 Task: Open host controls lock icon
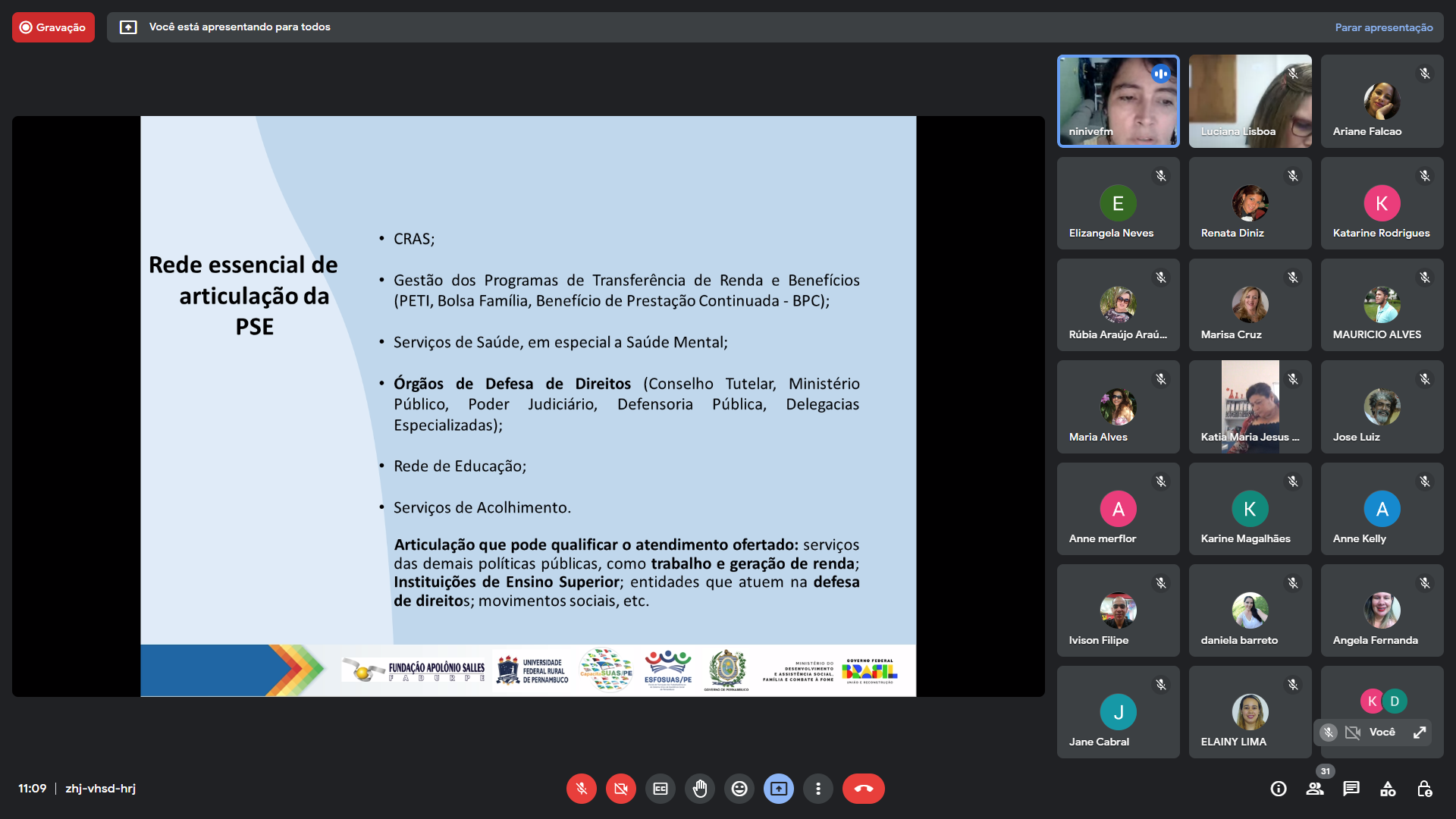point(1424,789)
